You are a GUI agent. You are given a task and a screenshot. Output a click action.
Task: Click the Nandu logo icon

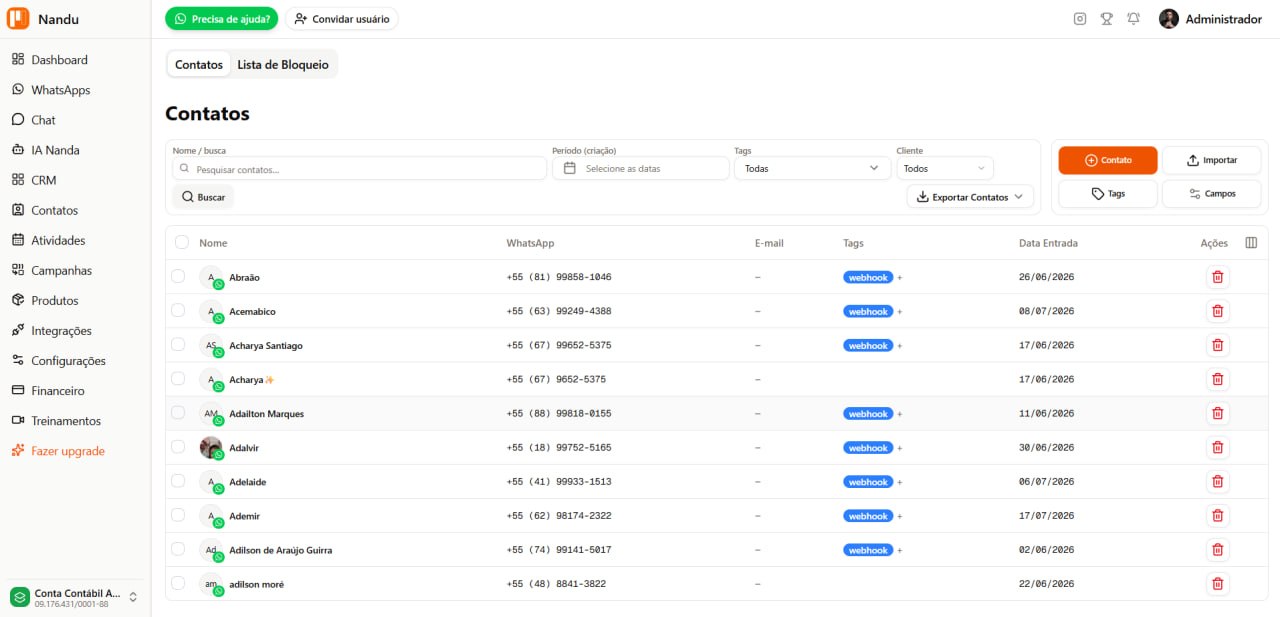click(x=18, y=19)
